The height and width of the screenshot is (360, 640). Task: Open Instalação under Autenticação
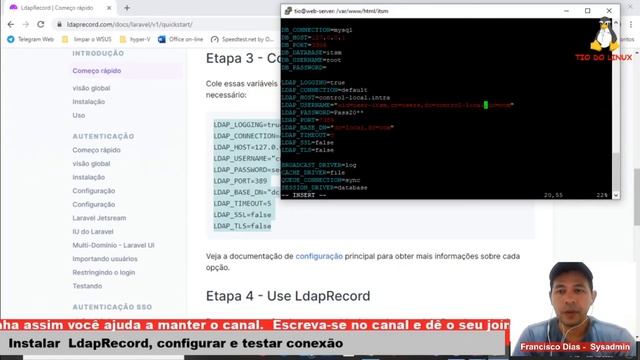89,177
